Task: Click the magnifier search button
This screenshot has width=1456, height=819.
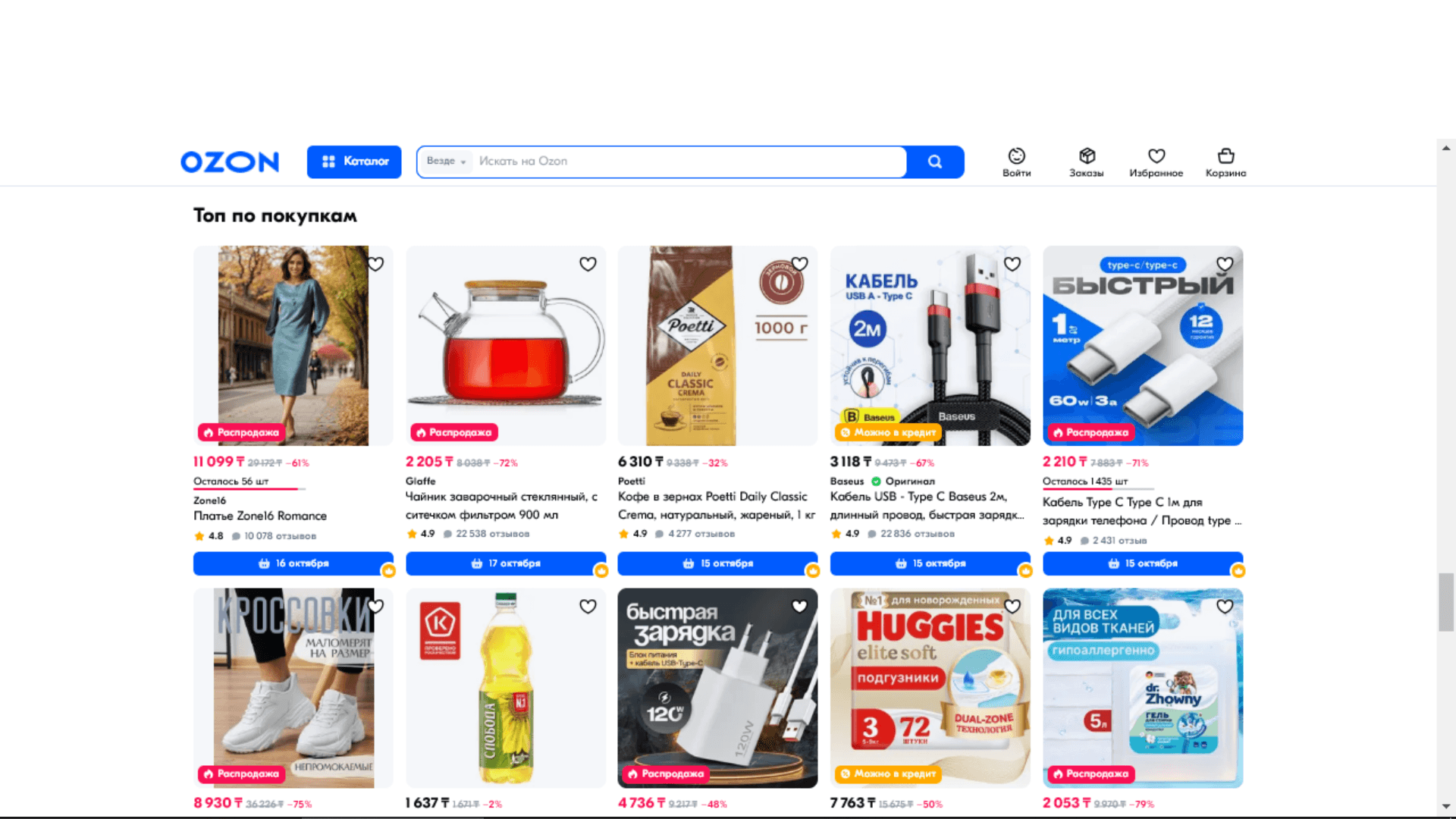Action: 935,162
